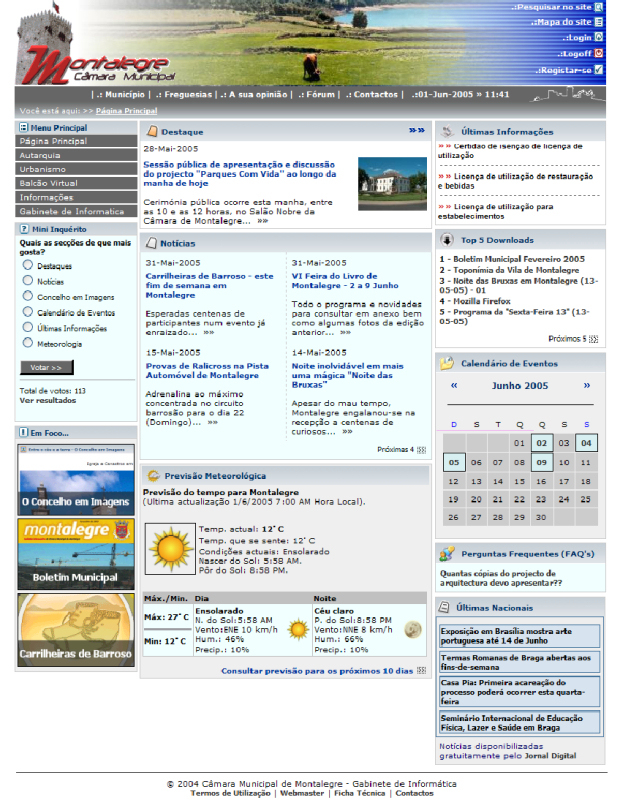Image resolution: width=620 pixels, height=800 pixels.
Task: Go to next month in calendar
Action: click(587, 385)
